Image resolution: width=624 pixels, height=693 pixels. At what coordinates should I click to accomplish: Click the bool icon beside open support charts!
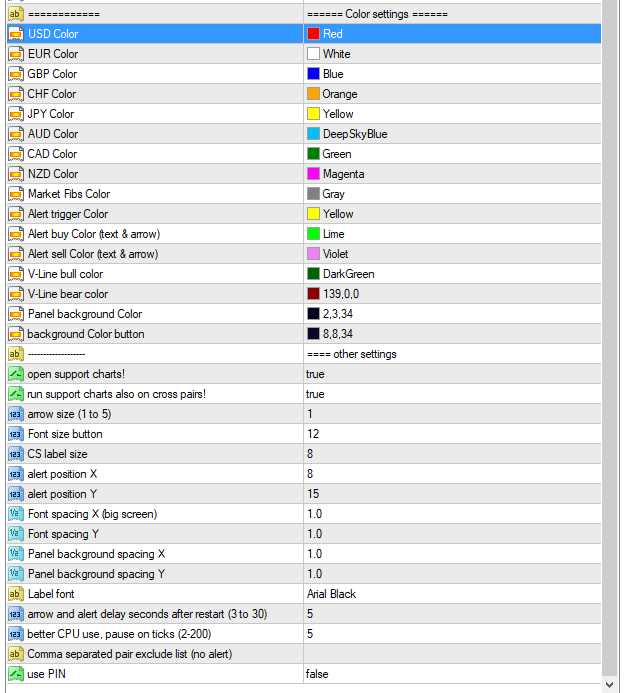tap(16, 374)
